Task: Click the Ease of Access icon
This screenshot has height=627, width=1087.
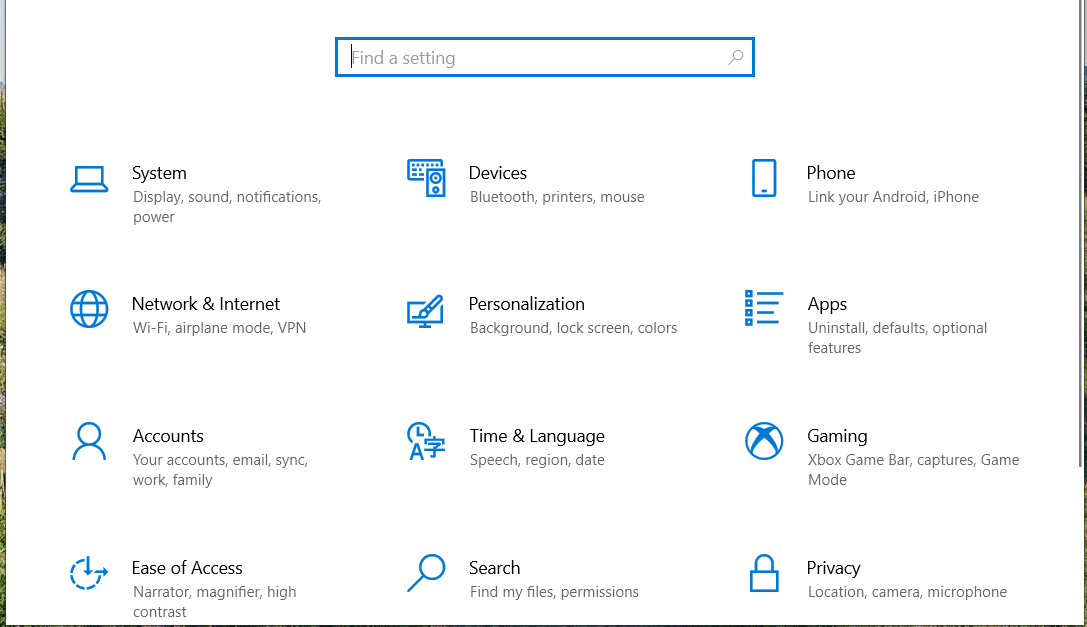Action: point(89,573)
